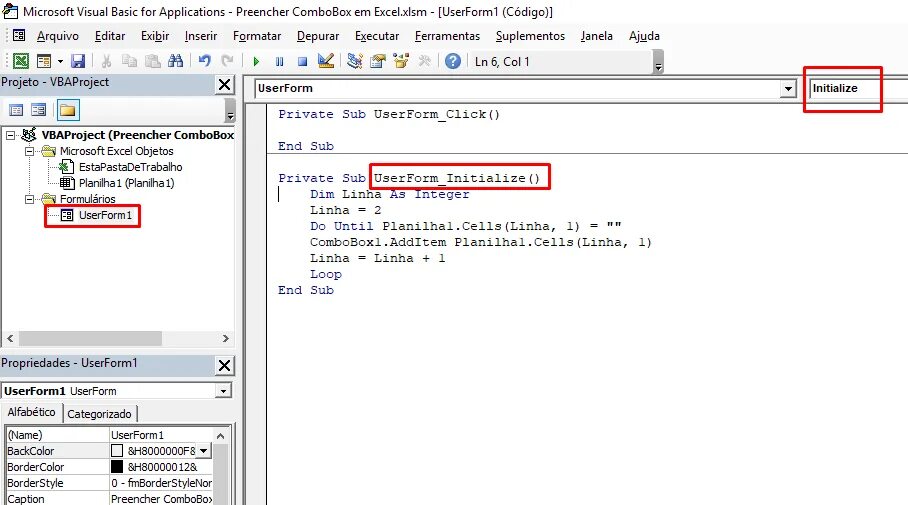
Task: Open the Formatar menu
Action: coord(257,36)
